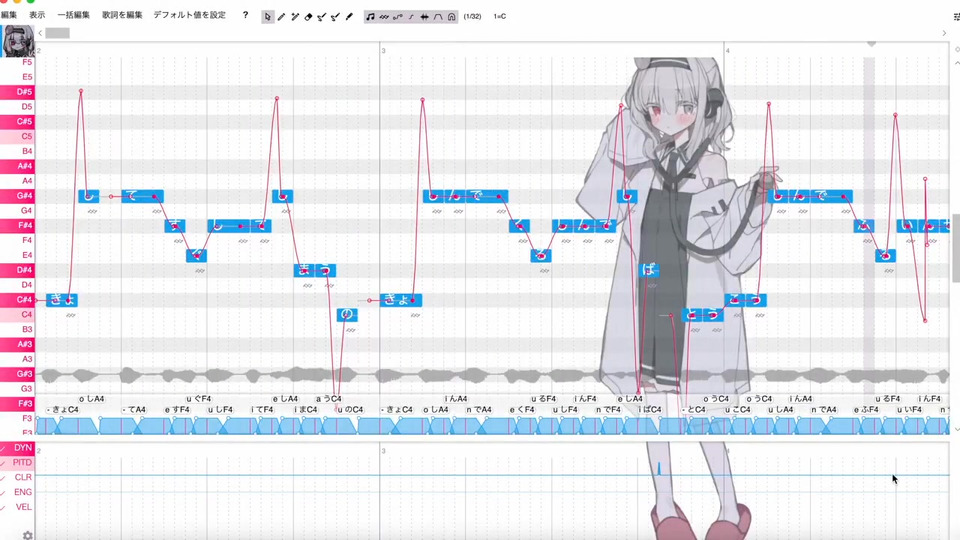Click the G#3 piano key
This screenshot has width=960, height=540.
tap(17, 373)
